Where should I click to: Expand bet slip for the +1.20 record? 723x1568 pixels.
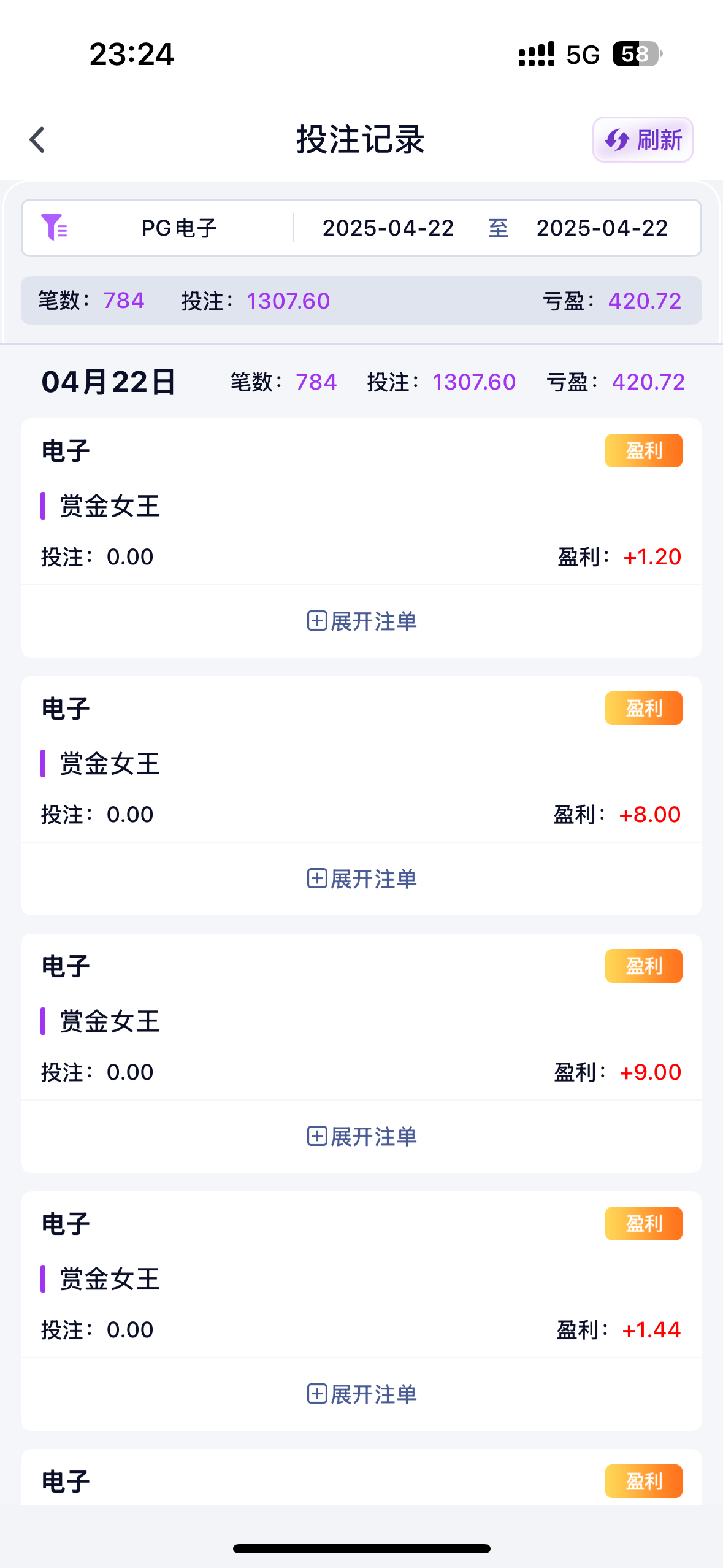[373, 621]
